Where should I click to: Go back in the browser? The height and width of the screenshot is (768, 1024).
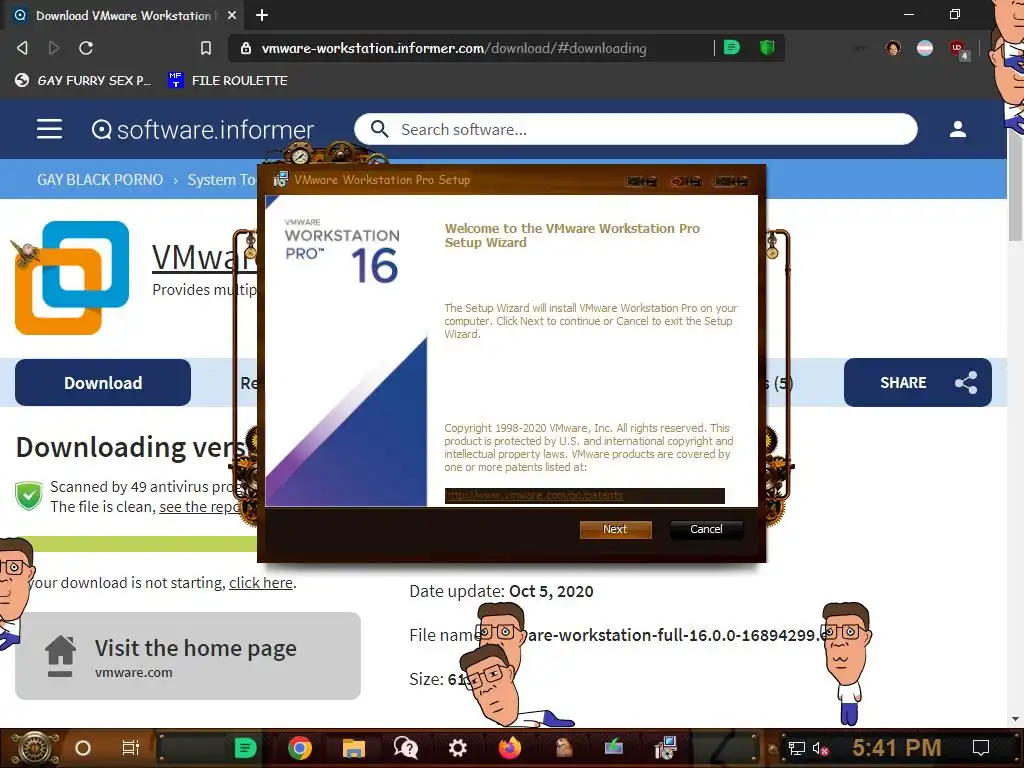click(x=22, y=48)
